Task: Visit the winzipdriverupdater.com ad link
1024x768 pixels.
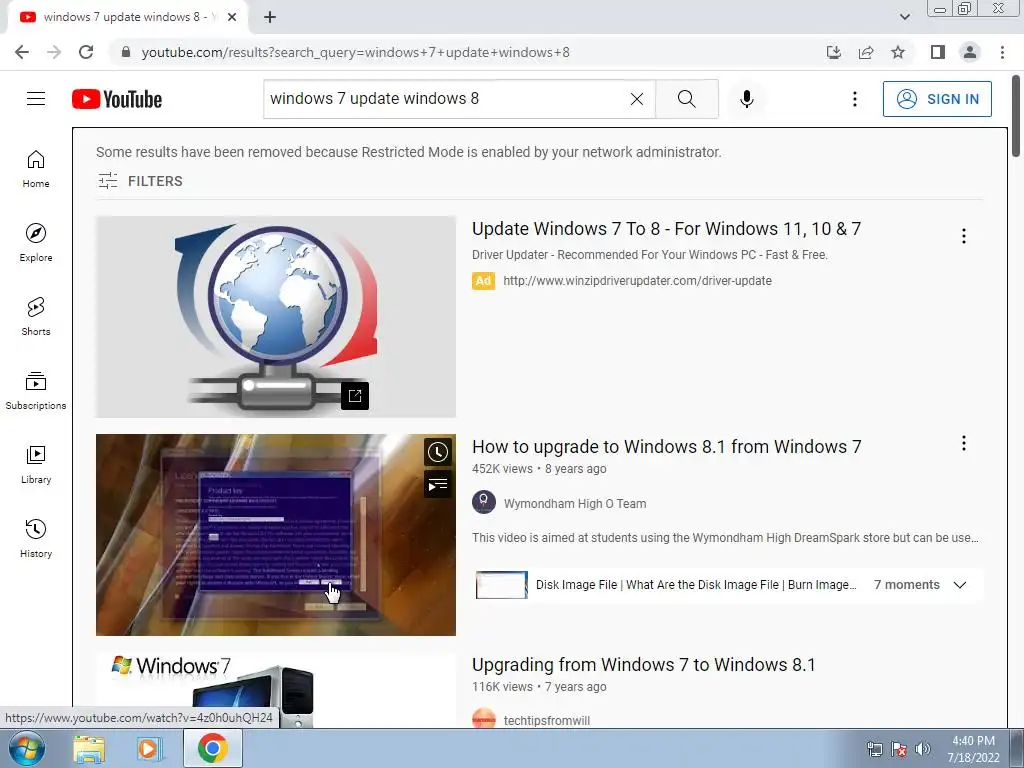Action: 637,281
